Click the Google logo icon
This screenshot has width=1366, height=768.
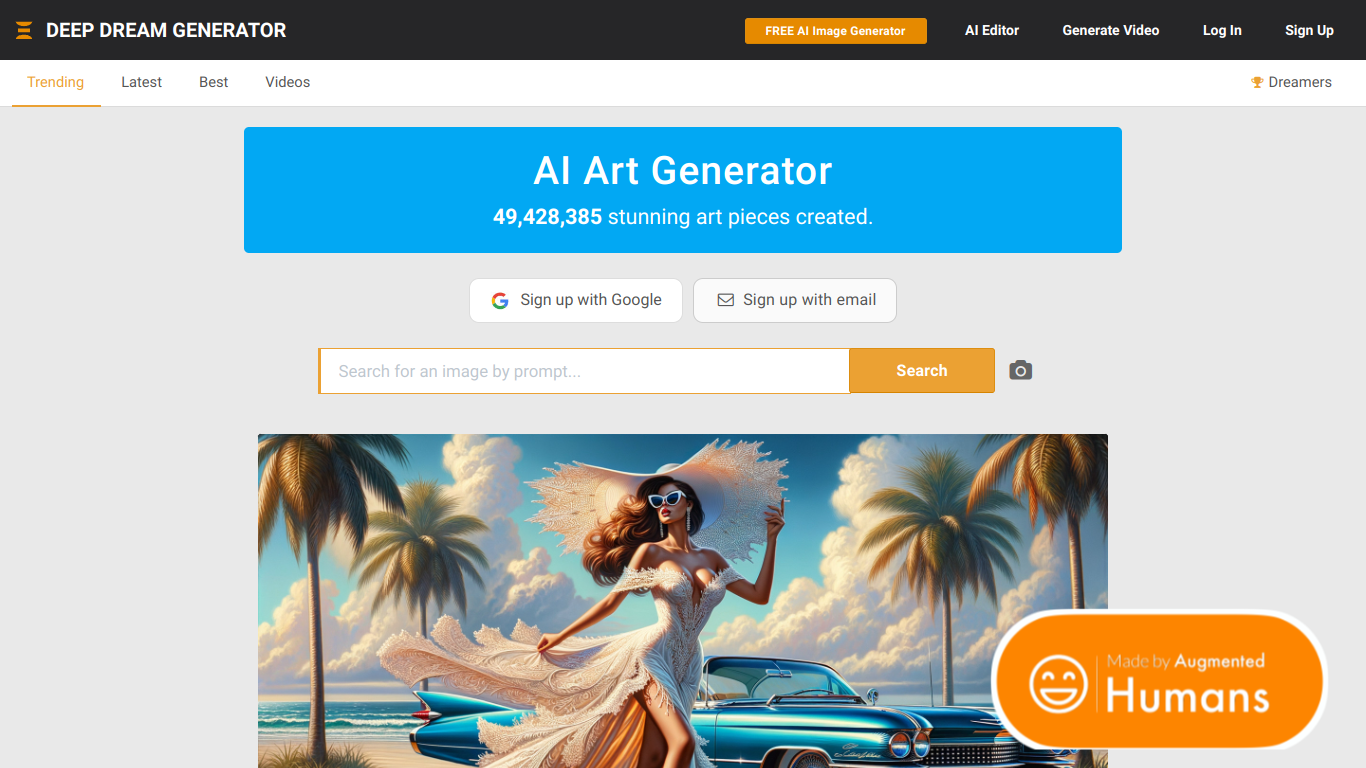tap(500, 300)
